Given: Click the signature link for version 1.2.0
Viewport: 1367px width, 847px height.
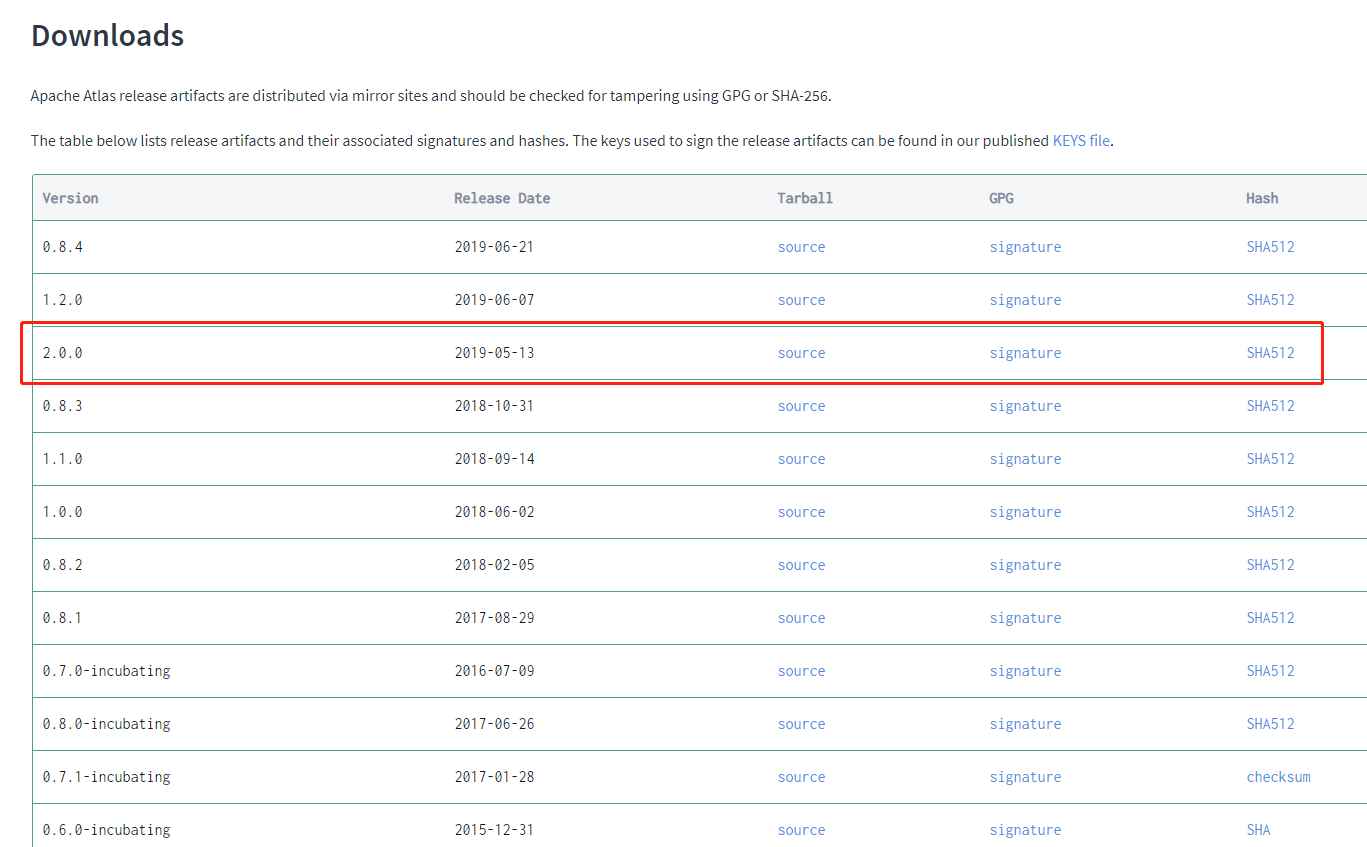Looking at the screenshot, I should pyautogui.click(x=1025, y=299).
